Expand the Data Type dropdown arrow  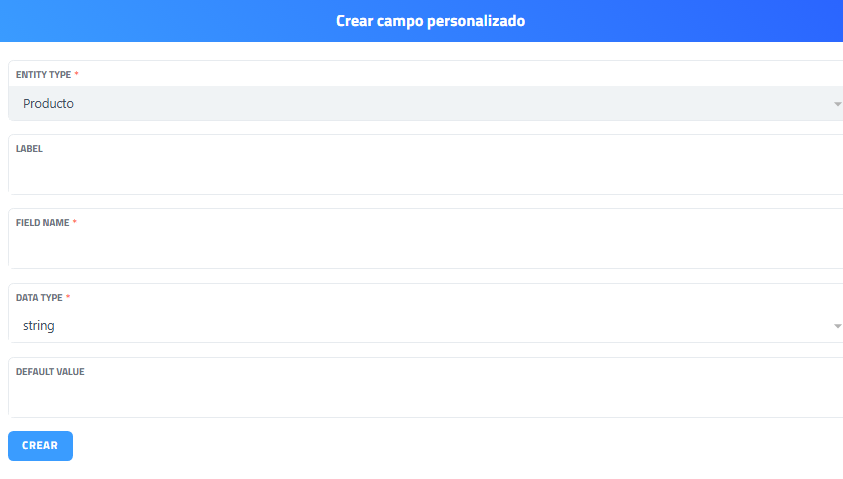pos(837,326)
